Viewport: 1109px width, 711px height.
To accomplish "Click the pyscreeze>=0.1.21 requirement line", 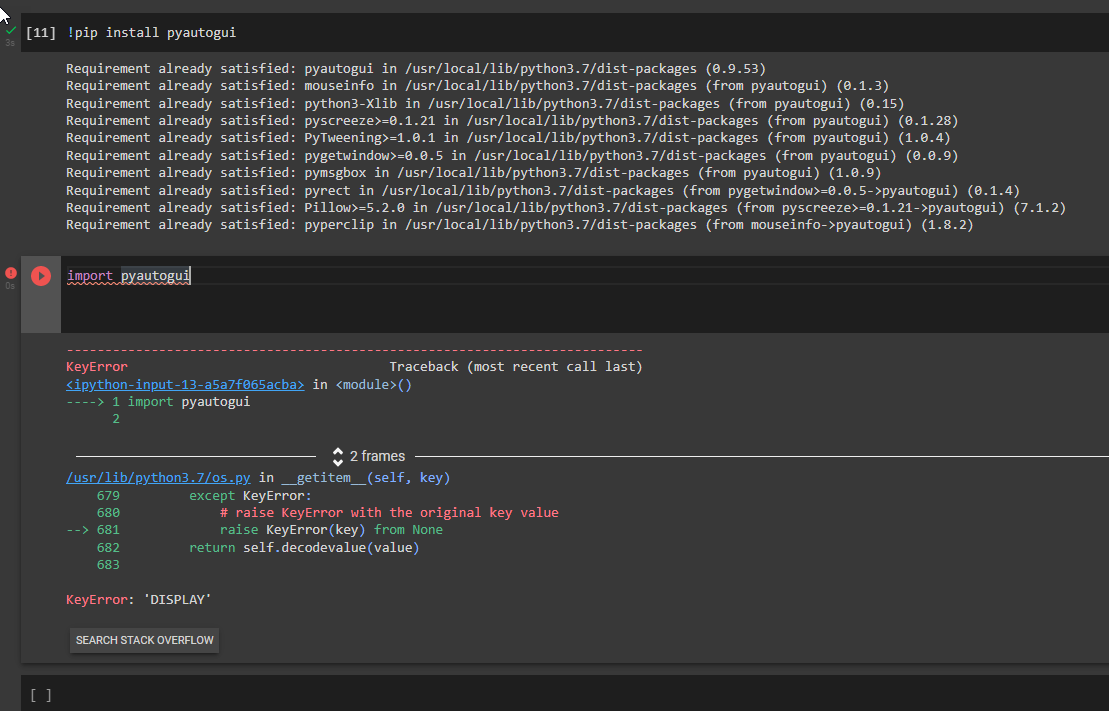I will coord(512,120).
